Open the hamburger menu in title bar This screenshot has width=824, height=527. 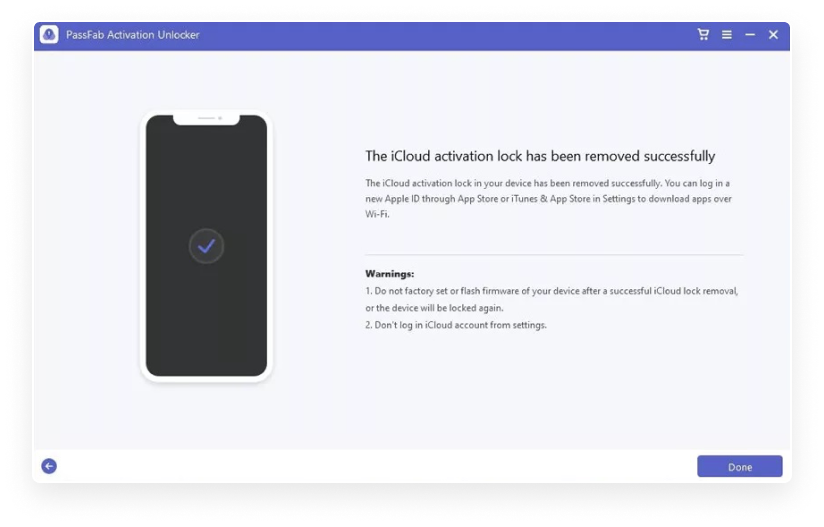click(x=727, y=35)
